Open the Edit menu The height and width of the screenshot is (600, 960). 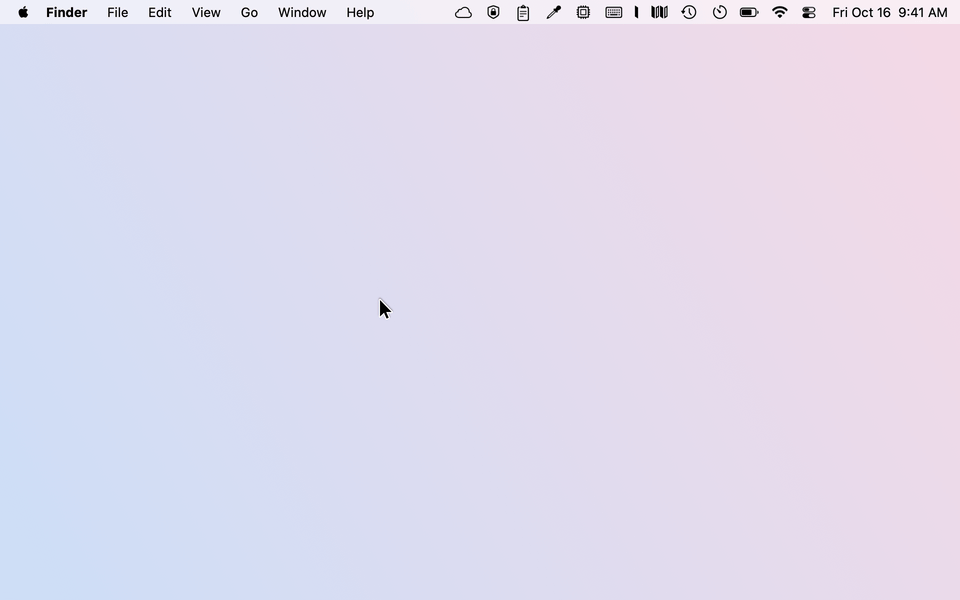coord(159,12)
